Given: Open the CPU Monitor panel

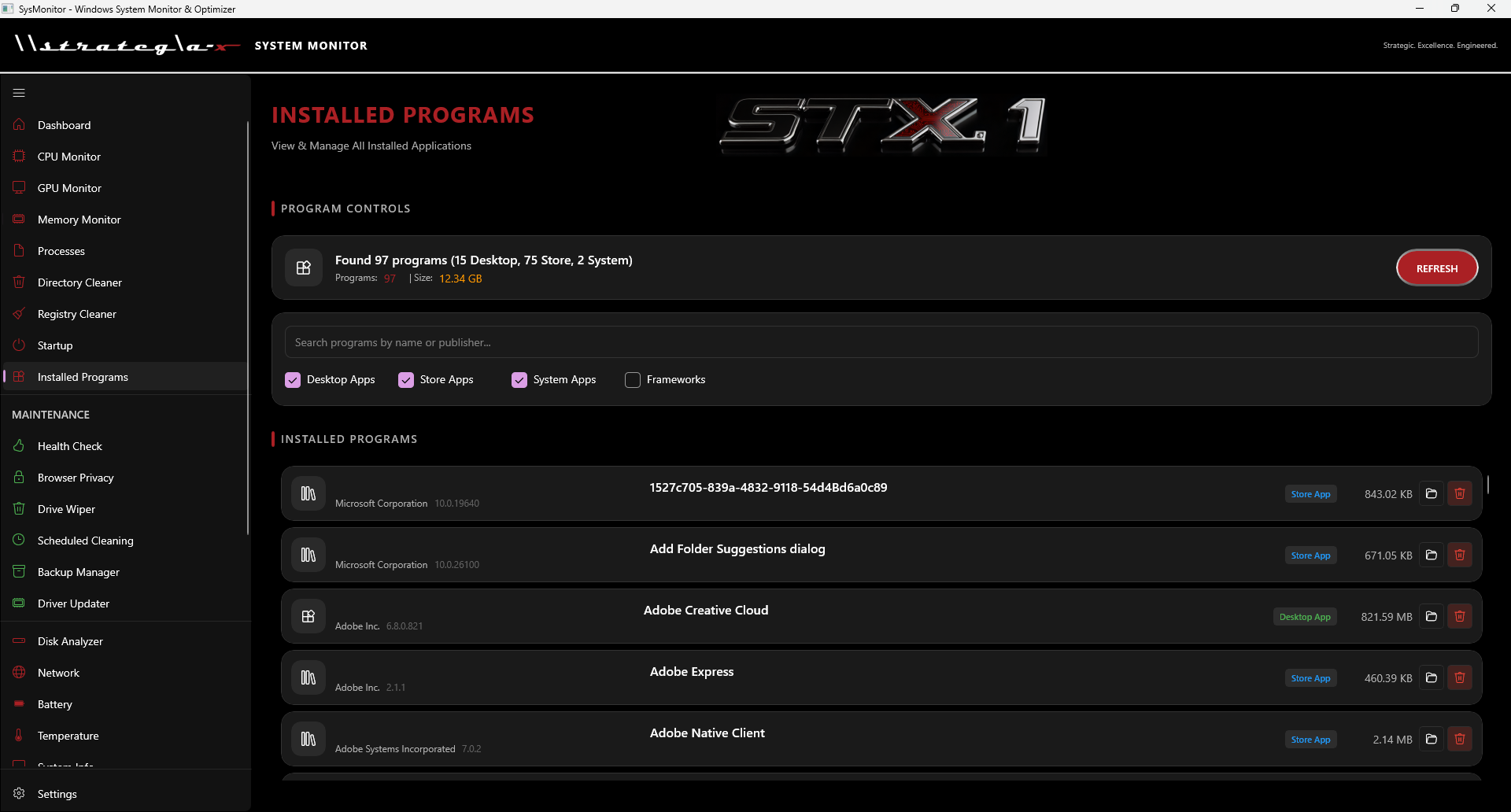Looking at the screenshot, I should click(x=19, y=156).
